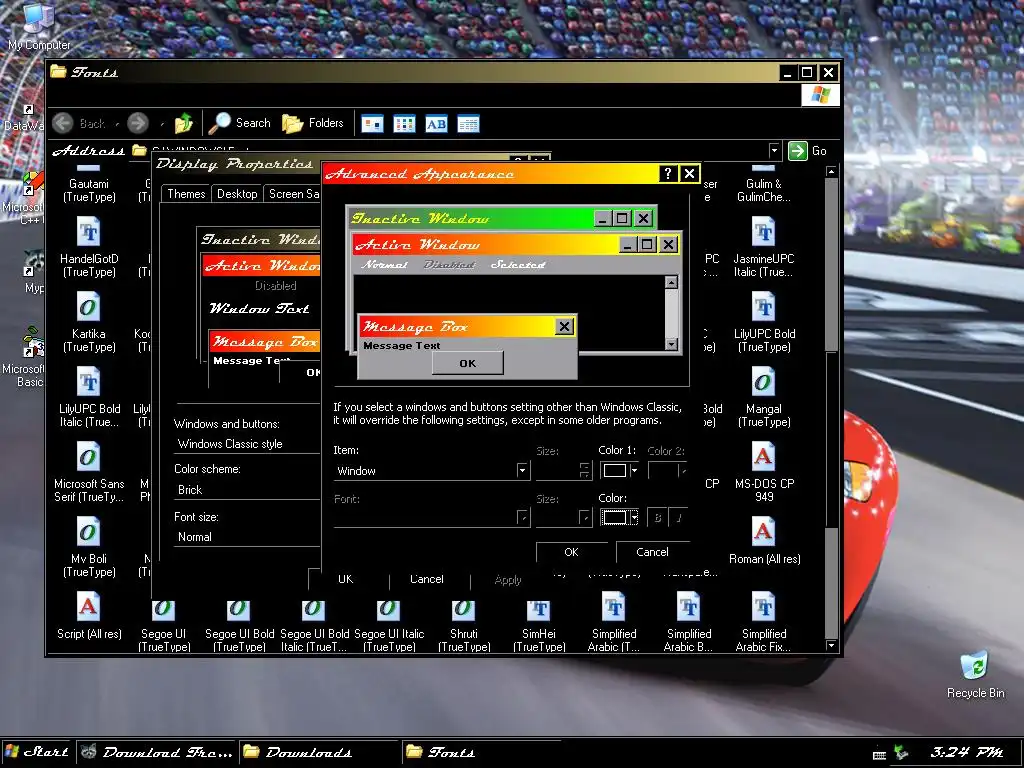The image size is (1024, 768).
Task: Click Selected menu in preview window
Action: (x=518, y=264)
